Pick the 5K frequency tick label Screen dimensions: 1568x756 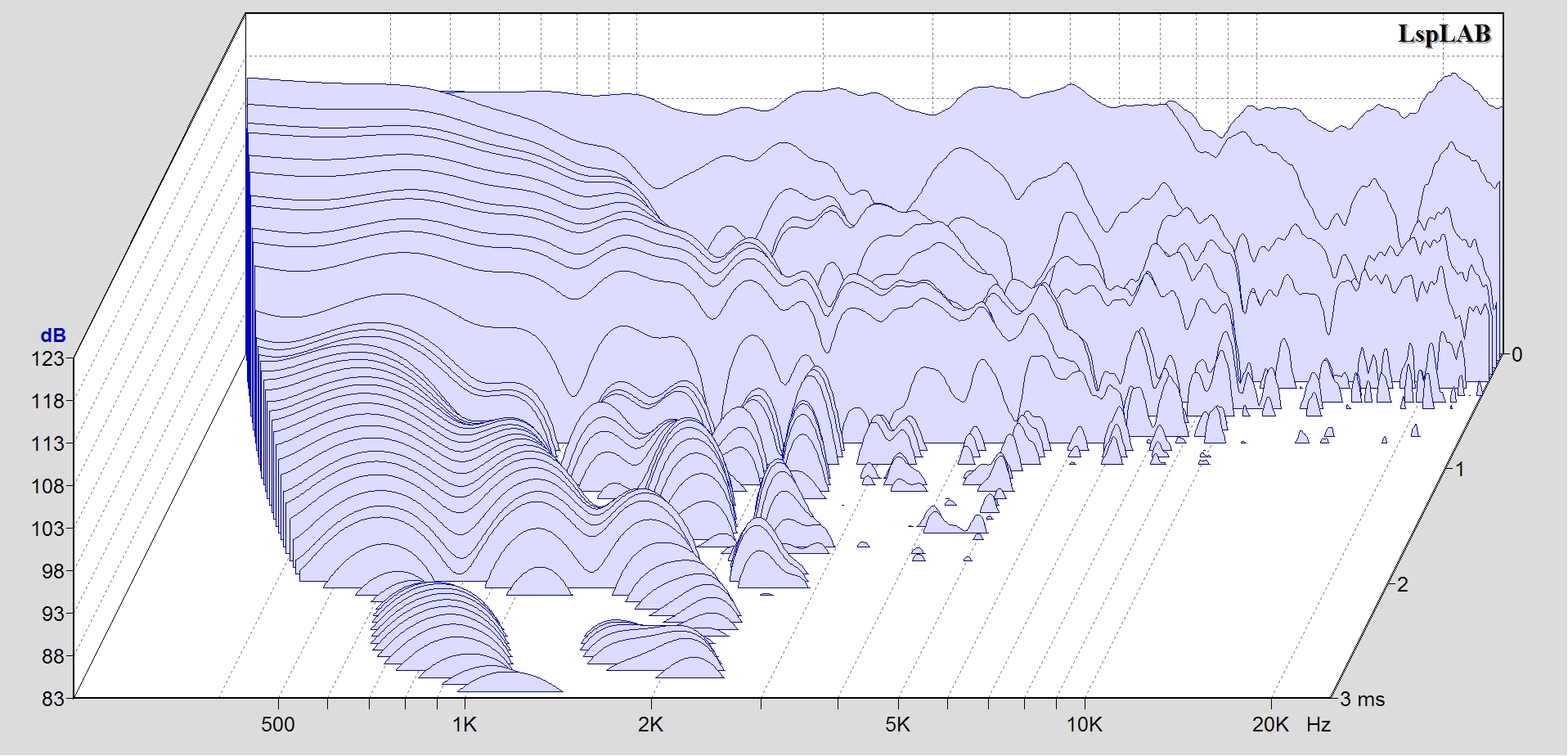tap(898, 725)
